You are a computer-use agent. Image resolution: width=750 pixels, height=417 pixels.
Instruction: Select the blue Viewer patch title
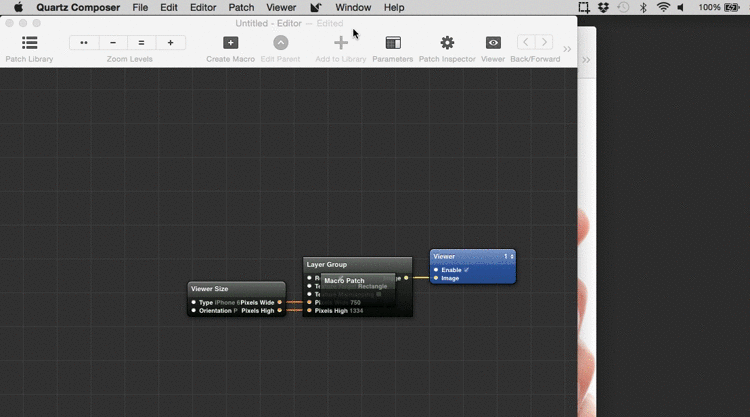coord(444,256)
